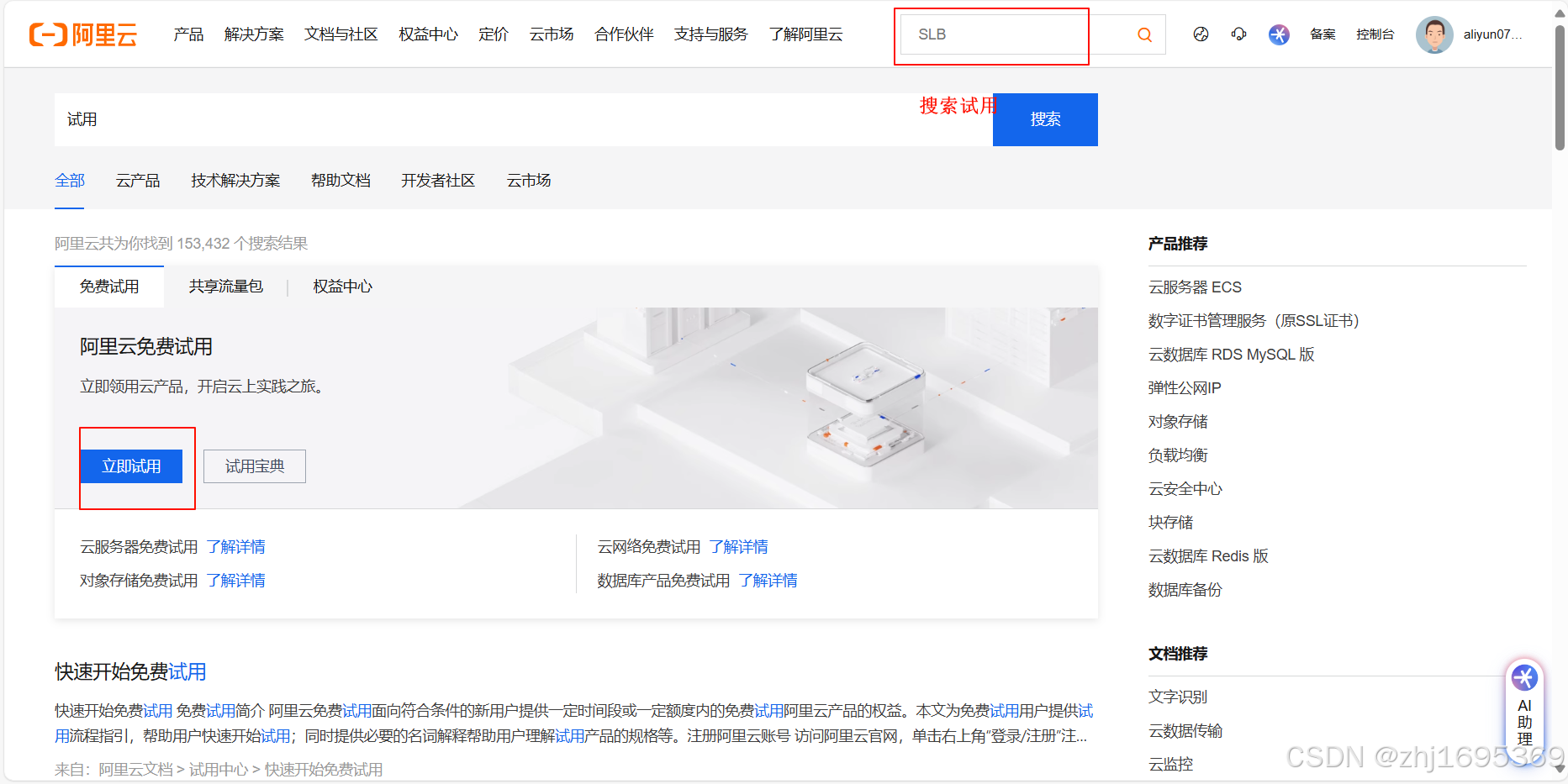
Task: Click 试用中心 in the result breadcrumb
Action: (x=219, y=770)
